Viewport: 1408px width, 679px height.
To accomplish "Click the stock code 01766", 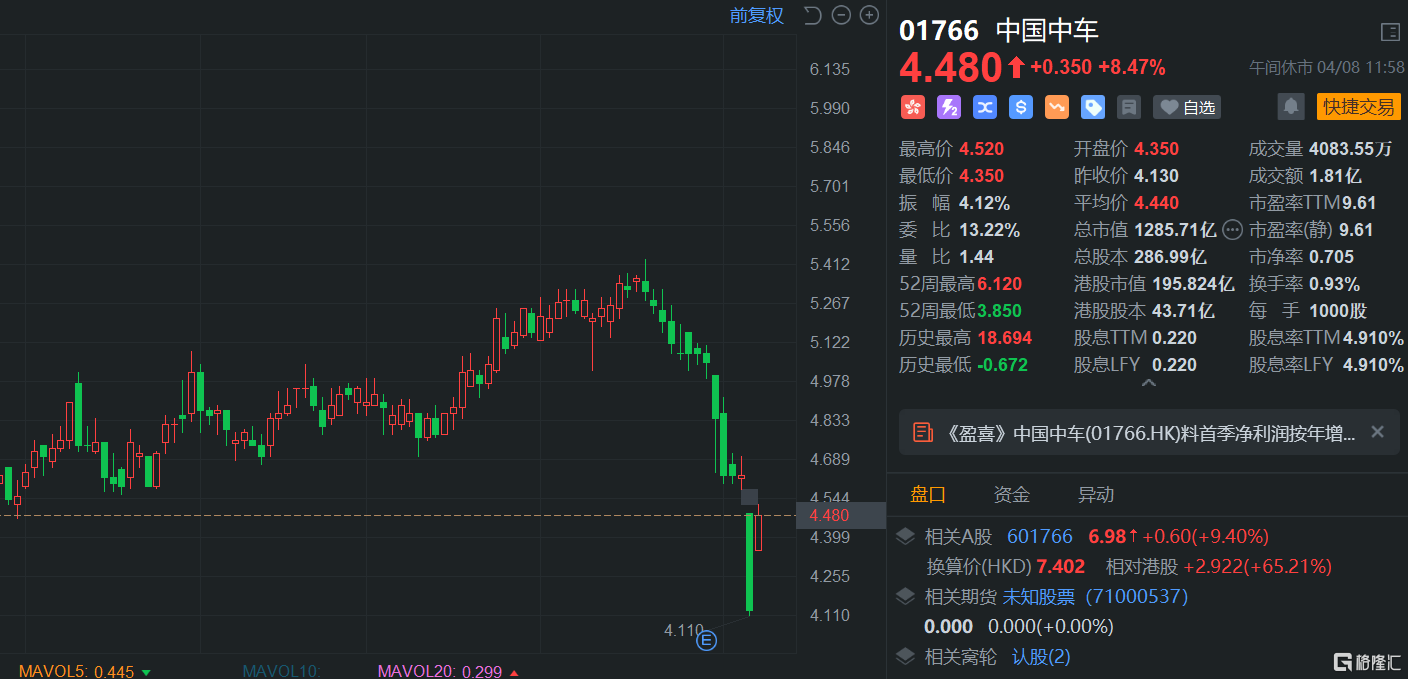I will click(939, 31).
